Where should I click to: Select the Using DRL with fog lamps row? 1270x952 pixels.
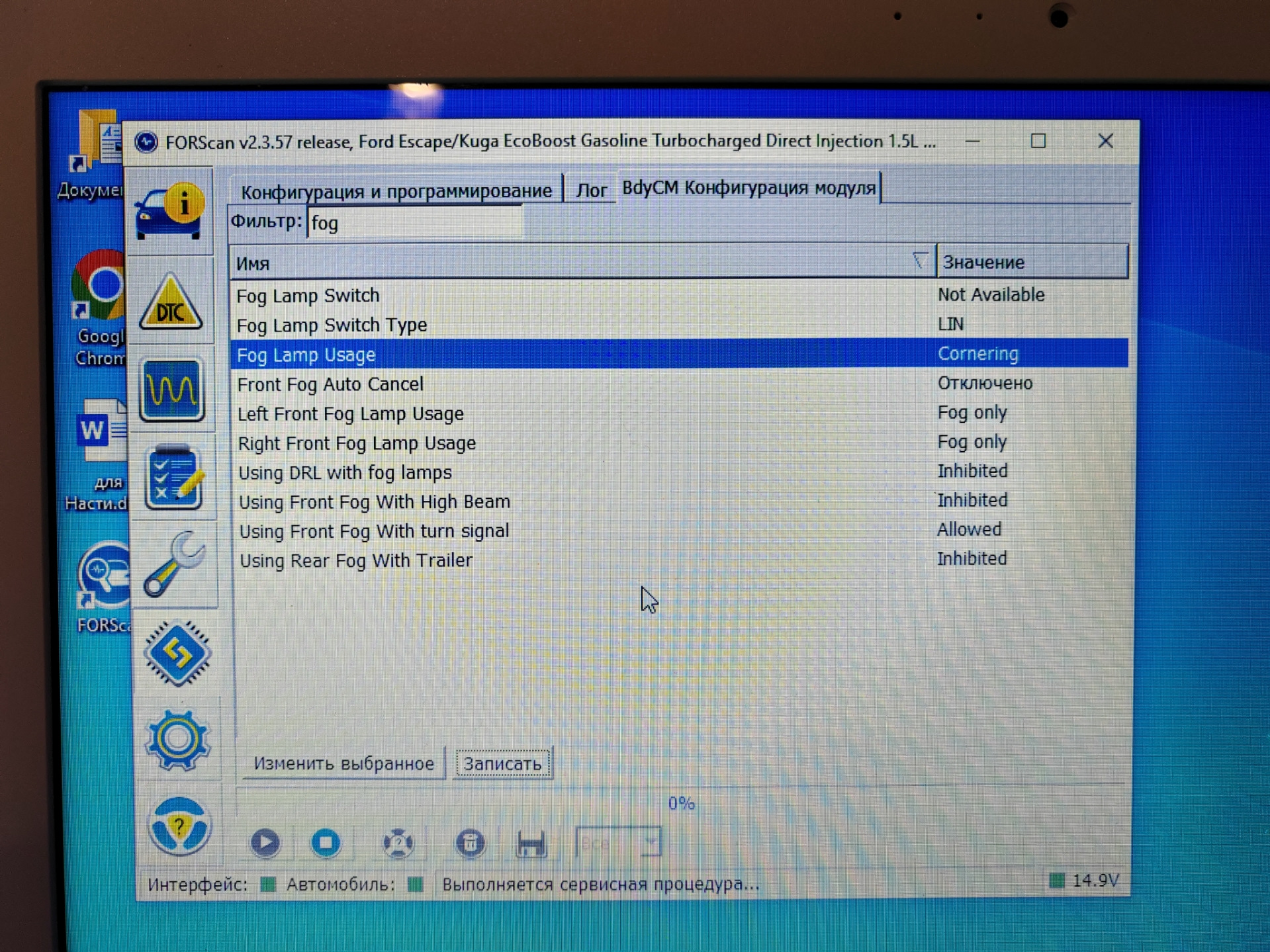click(679, 472)
